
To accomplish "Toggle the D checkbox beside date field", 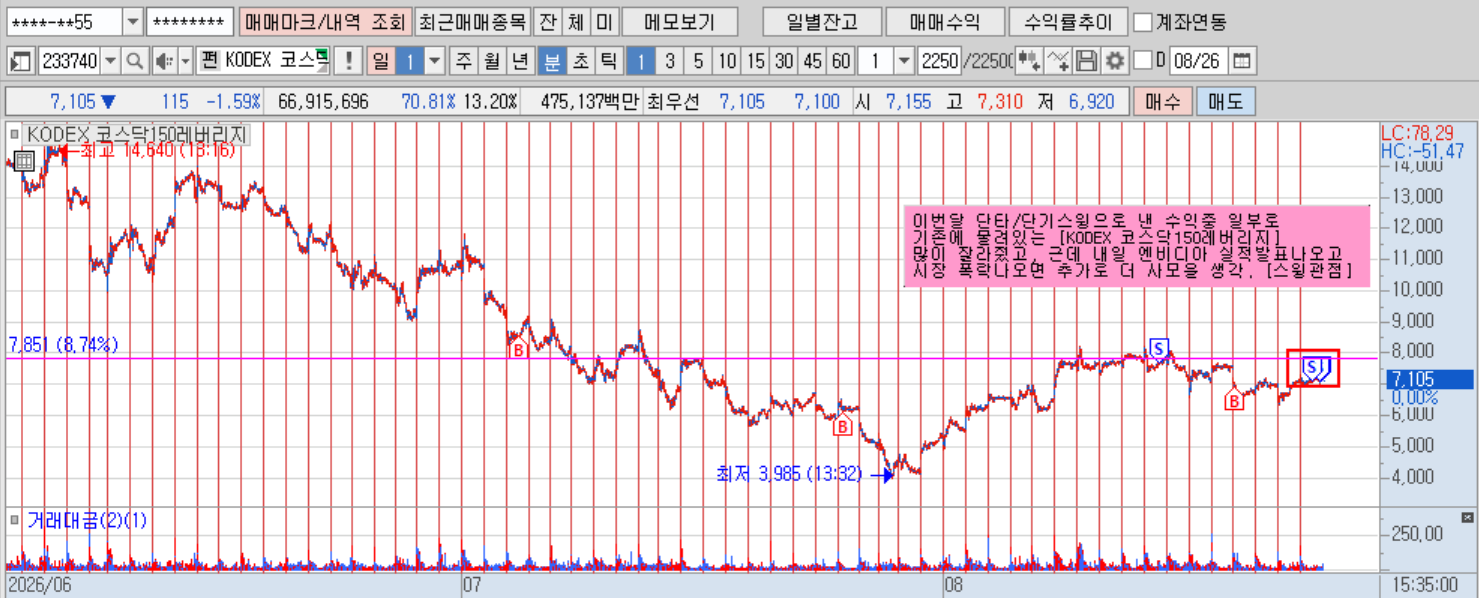I will point(1143,62).
